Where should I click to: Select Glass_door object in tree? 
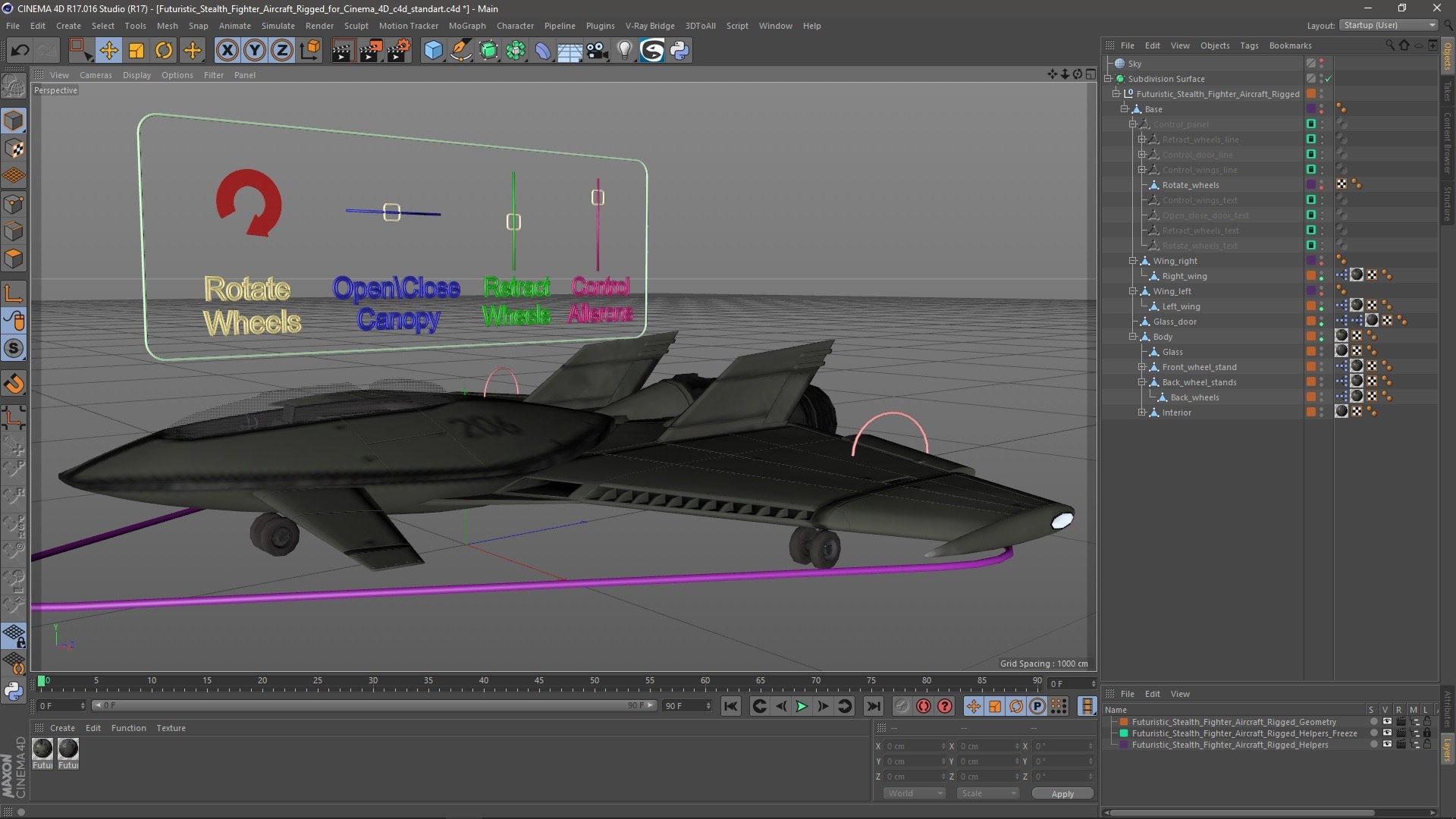[1175, 322]
